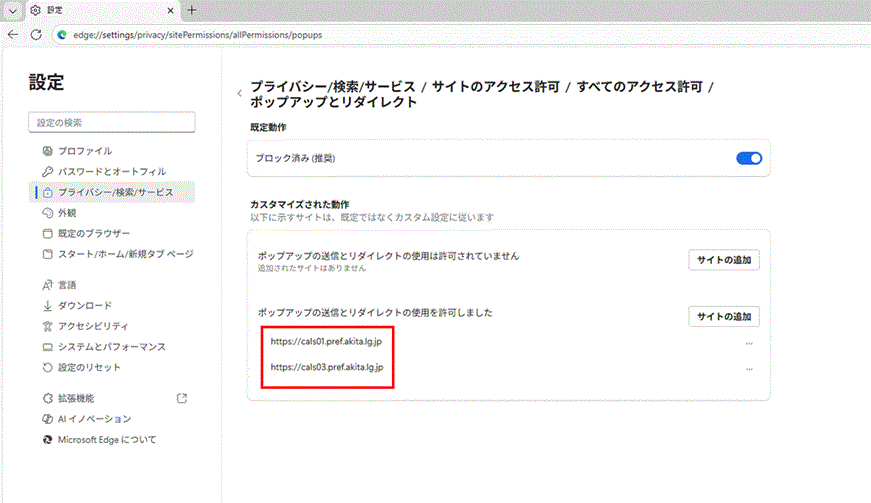Open 言語 language settings
The width and height of the screenshot is (871, 503).
click(x=67, y=285)
